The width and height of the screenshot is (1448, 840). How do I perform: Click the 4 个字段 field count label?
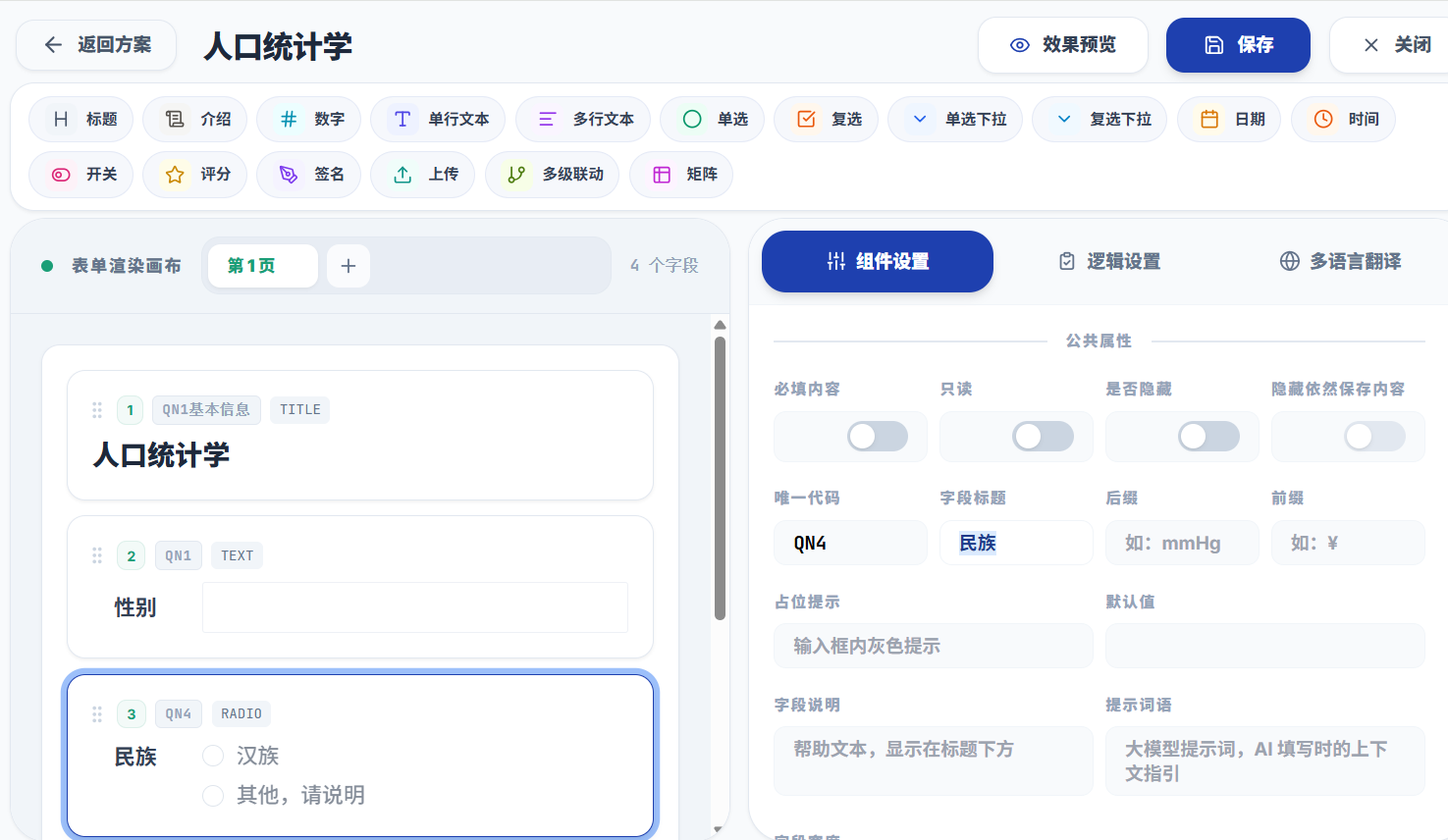(665, 266)
